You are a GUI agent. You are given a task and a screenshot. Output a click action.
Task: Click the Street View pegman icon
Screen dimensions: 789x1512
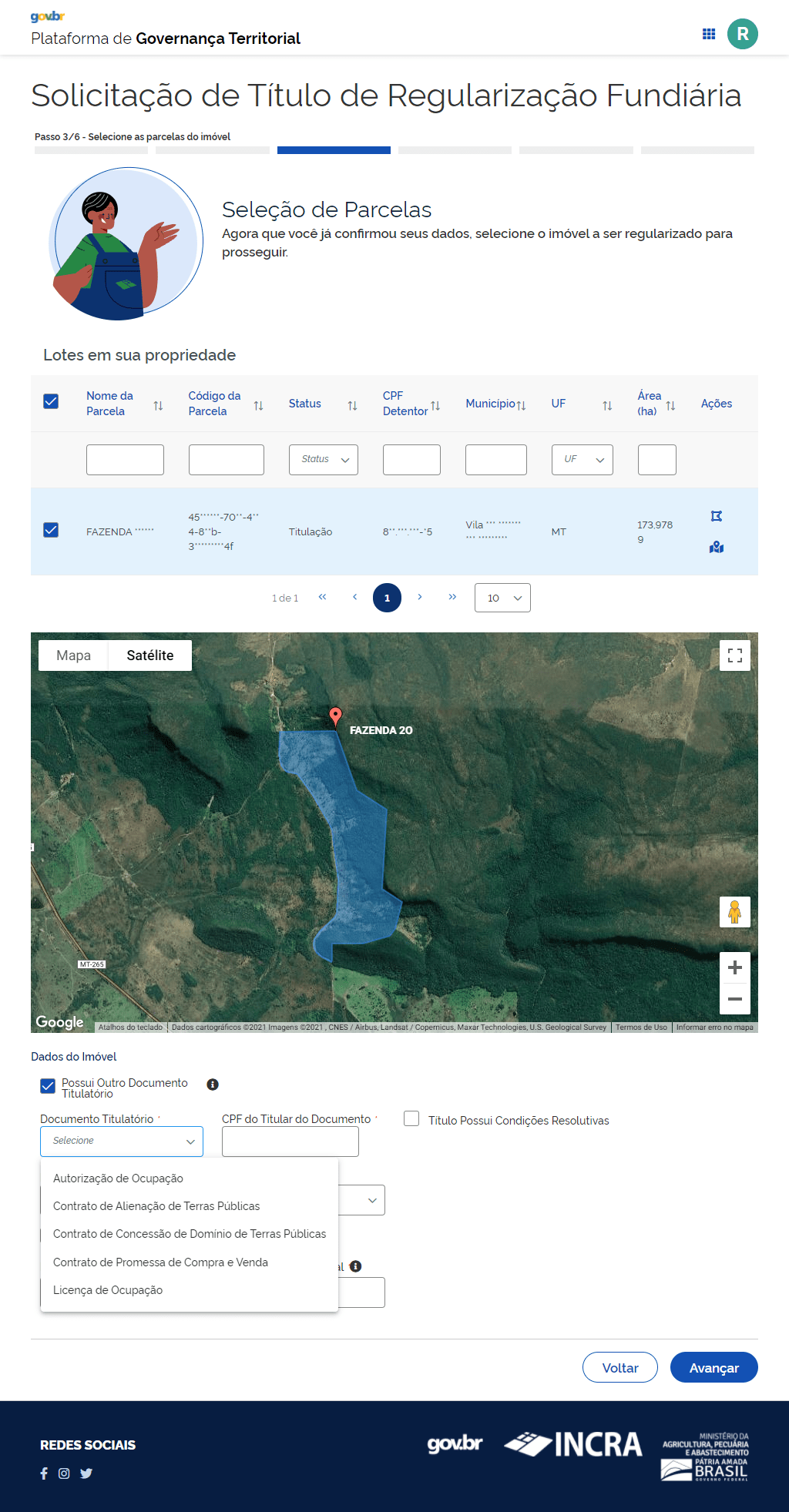tap(734, 912)
